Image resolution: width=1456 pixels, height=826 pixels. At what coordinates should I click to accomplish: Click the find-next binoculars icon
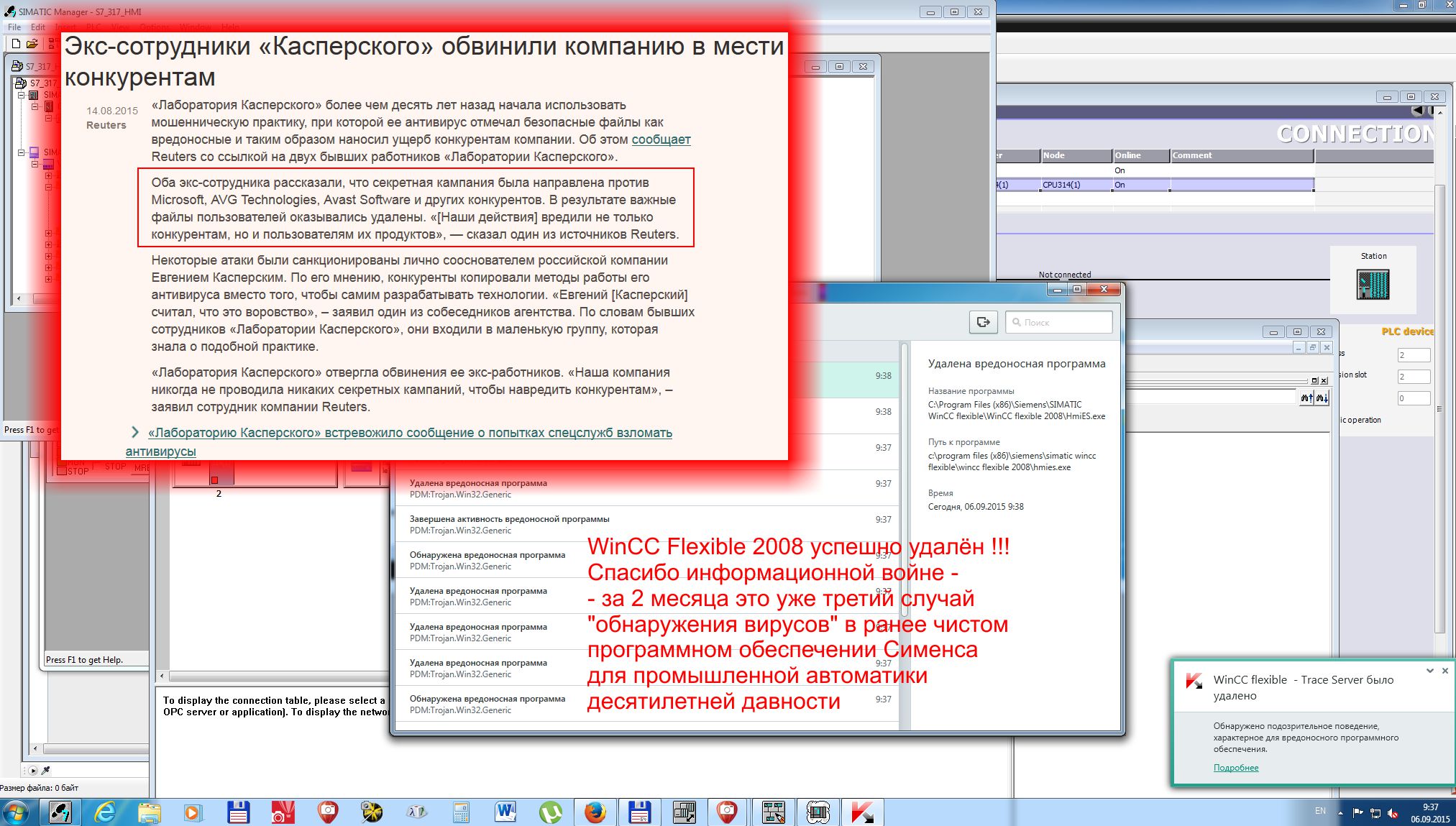coord(1322,398)
